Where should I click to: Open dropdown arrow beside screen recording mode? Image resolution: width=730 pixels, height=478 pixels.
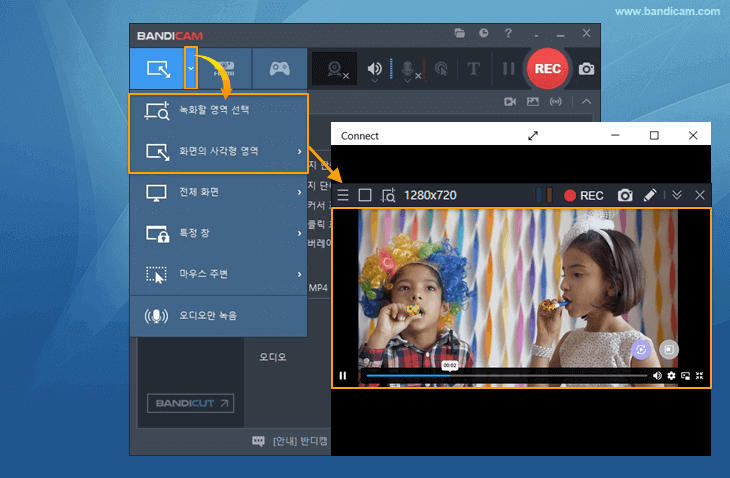coord(190,69)
